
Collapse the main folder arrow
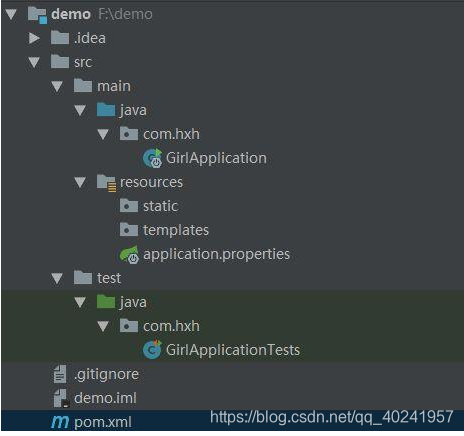(57, 86)
